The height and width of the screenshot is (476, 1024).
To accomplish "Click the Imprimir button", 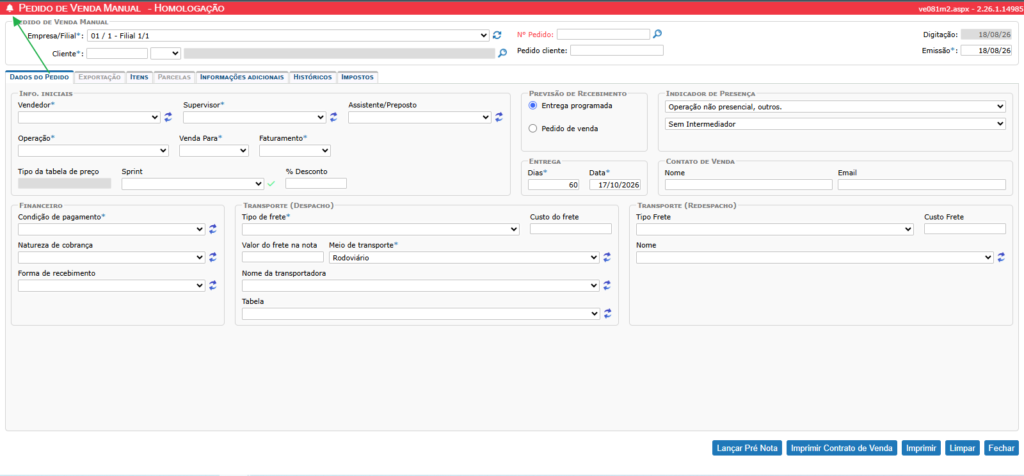I will (x=921, y=448).
